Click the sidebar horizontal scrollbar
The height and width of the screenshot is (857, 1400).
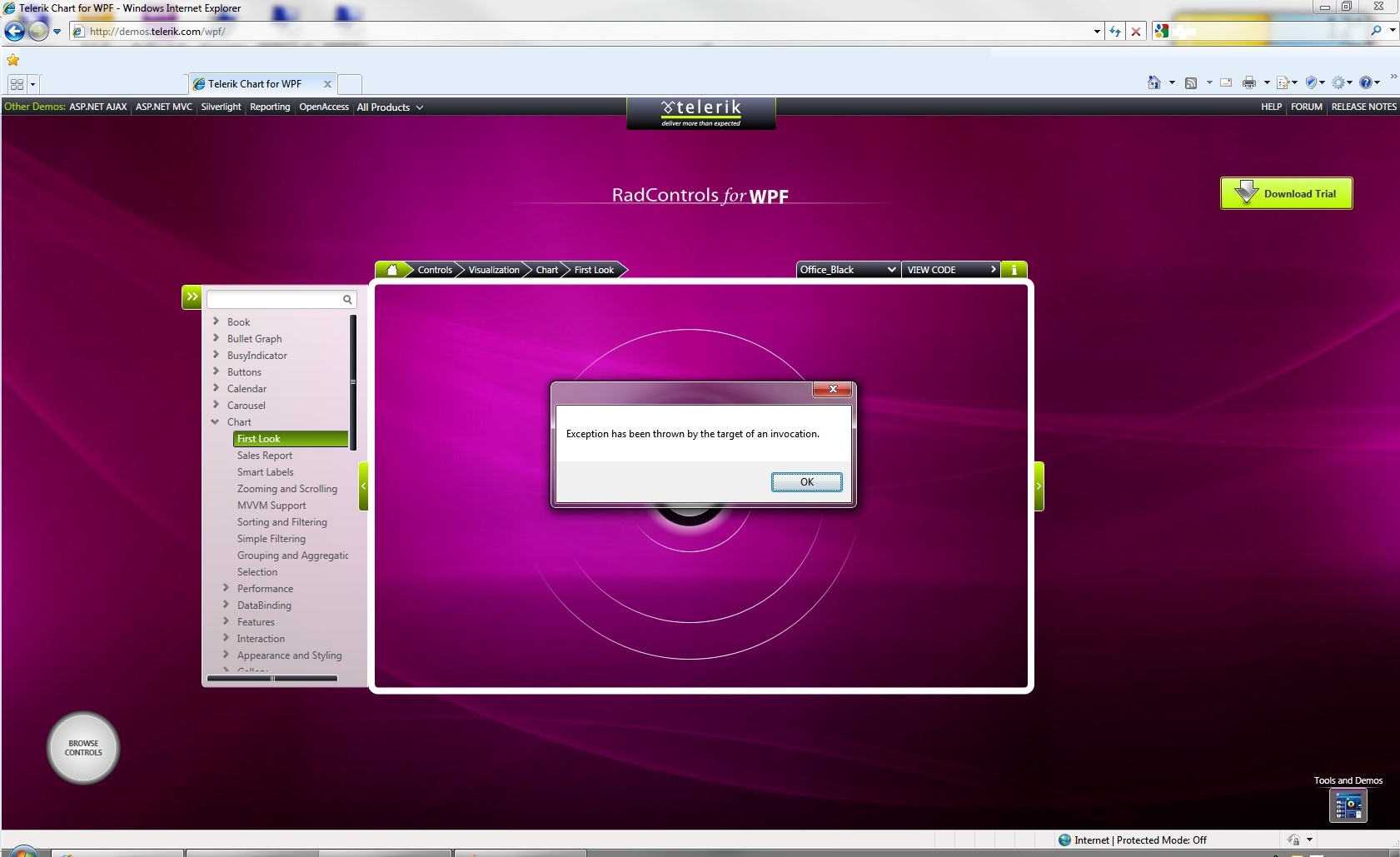pos(272,679)
